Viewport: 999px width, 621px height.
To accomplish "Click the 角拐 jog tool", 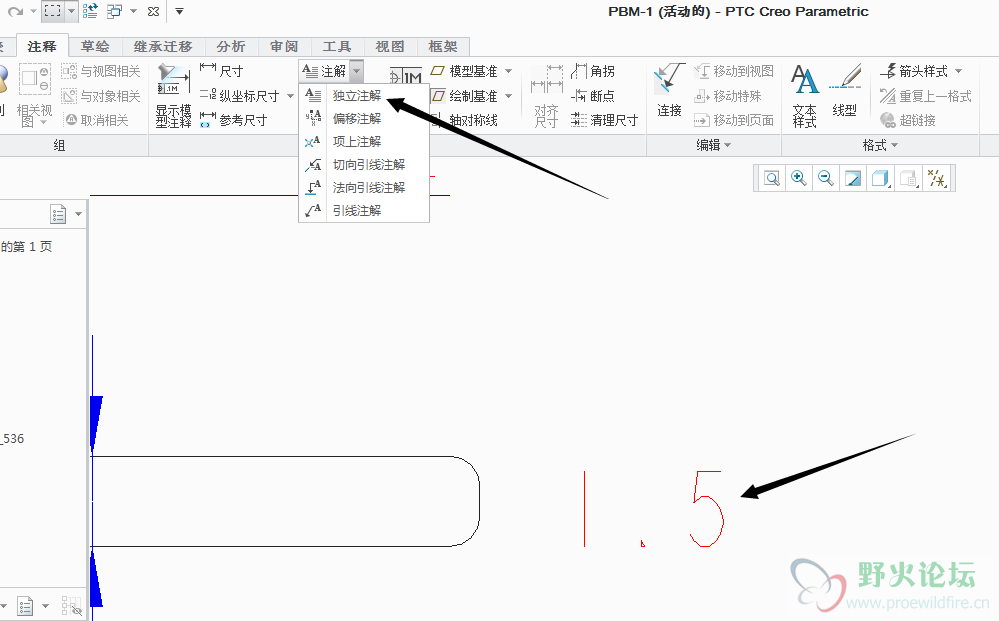I will tap(593, 71).
